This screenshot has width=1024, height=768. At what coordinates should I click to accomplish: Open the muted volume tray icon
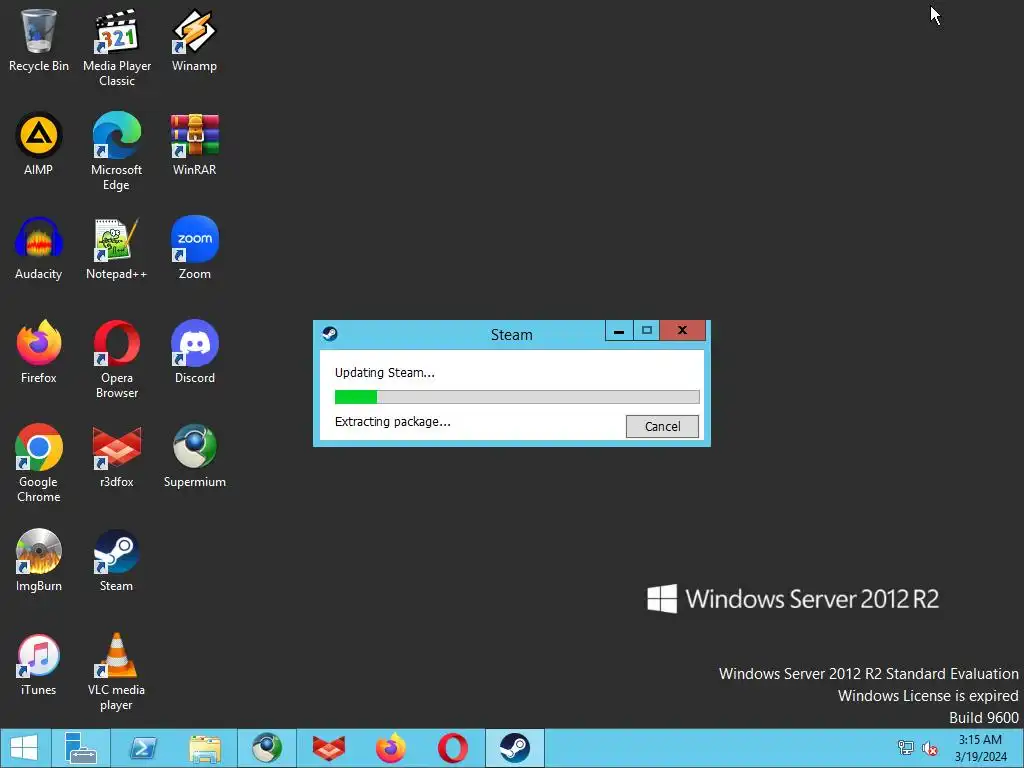point(930,748)
